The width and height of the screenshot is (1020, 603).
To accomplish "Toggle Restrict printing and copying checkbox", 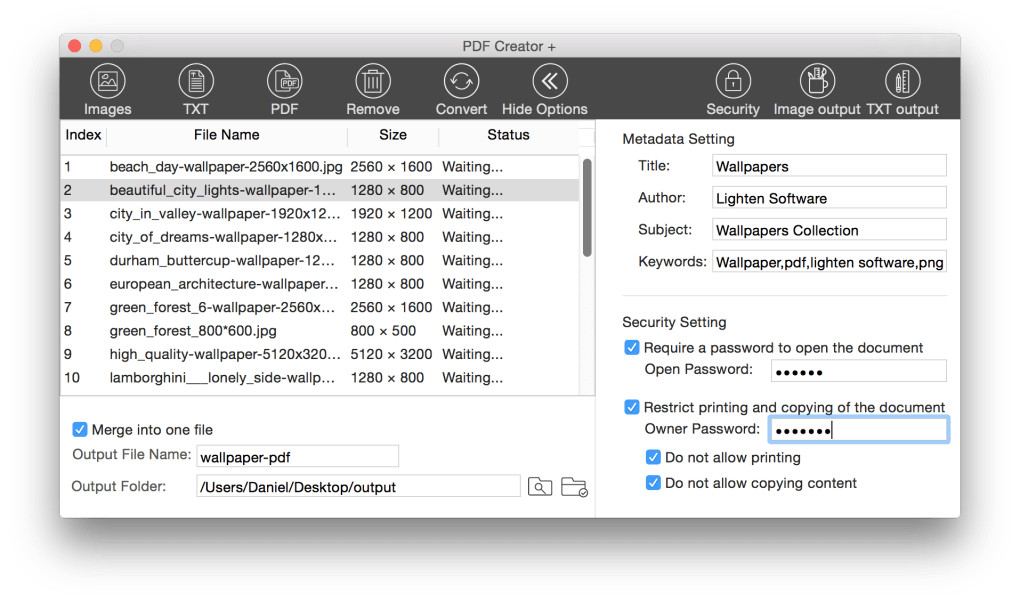I will (632, 407).
